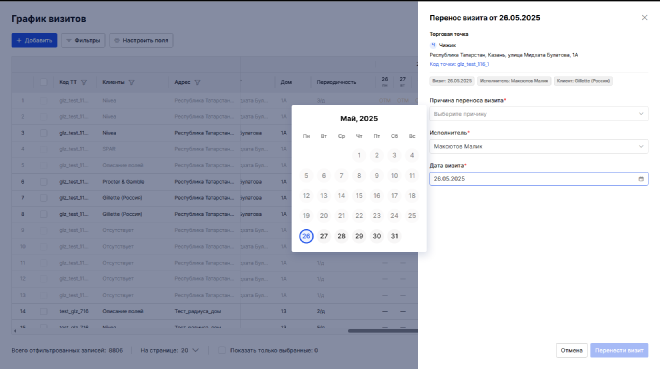
Task: Open the Исполнитель dropdown (Максютов Малик)
Action: coord(539,146)
